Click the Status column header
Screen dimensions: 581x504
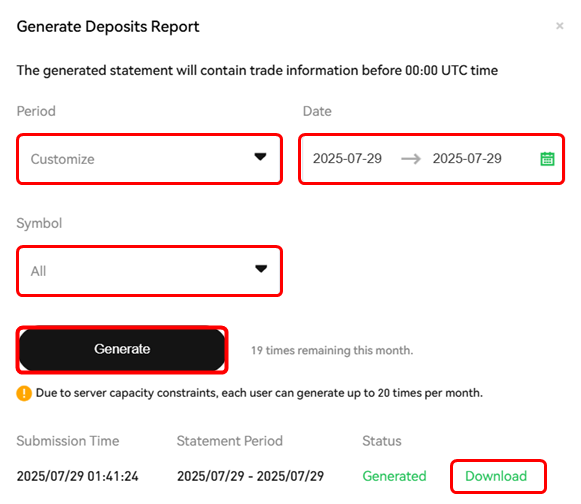(382, 441)
